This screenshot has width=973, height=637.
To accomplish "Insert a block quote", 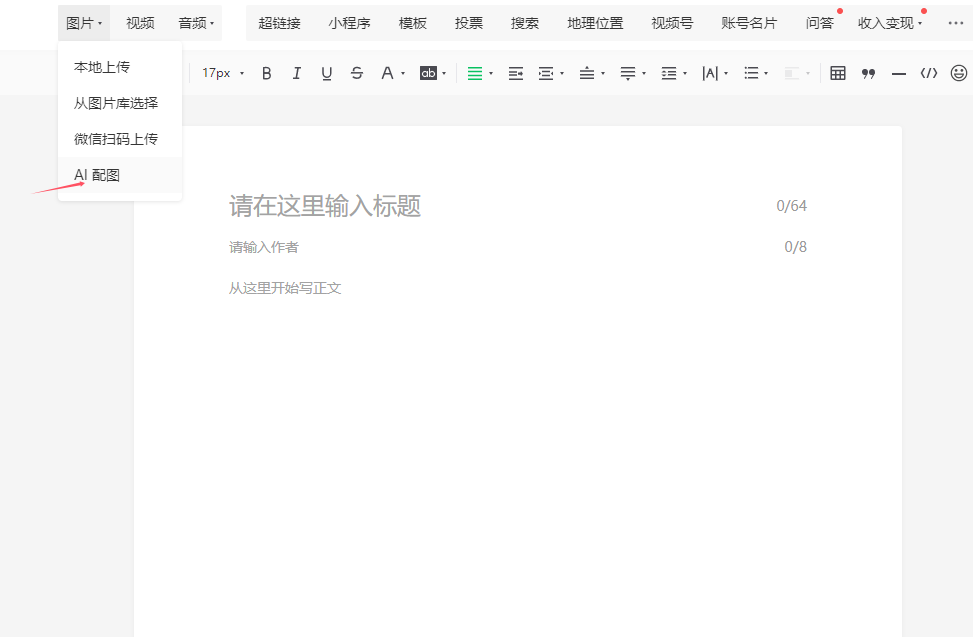I will pyautogui.click(x=868, y=73).
